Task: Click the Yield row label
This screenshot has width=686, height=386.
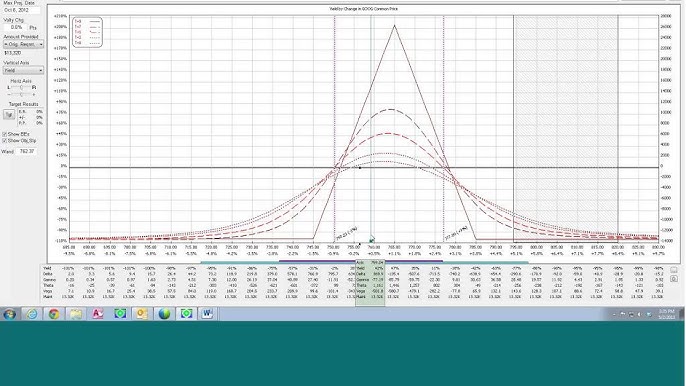Action: coord(47,268)
